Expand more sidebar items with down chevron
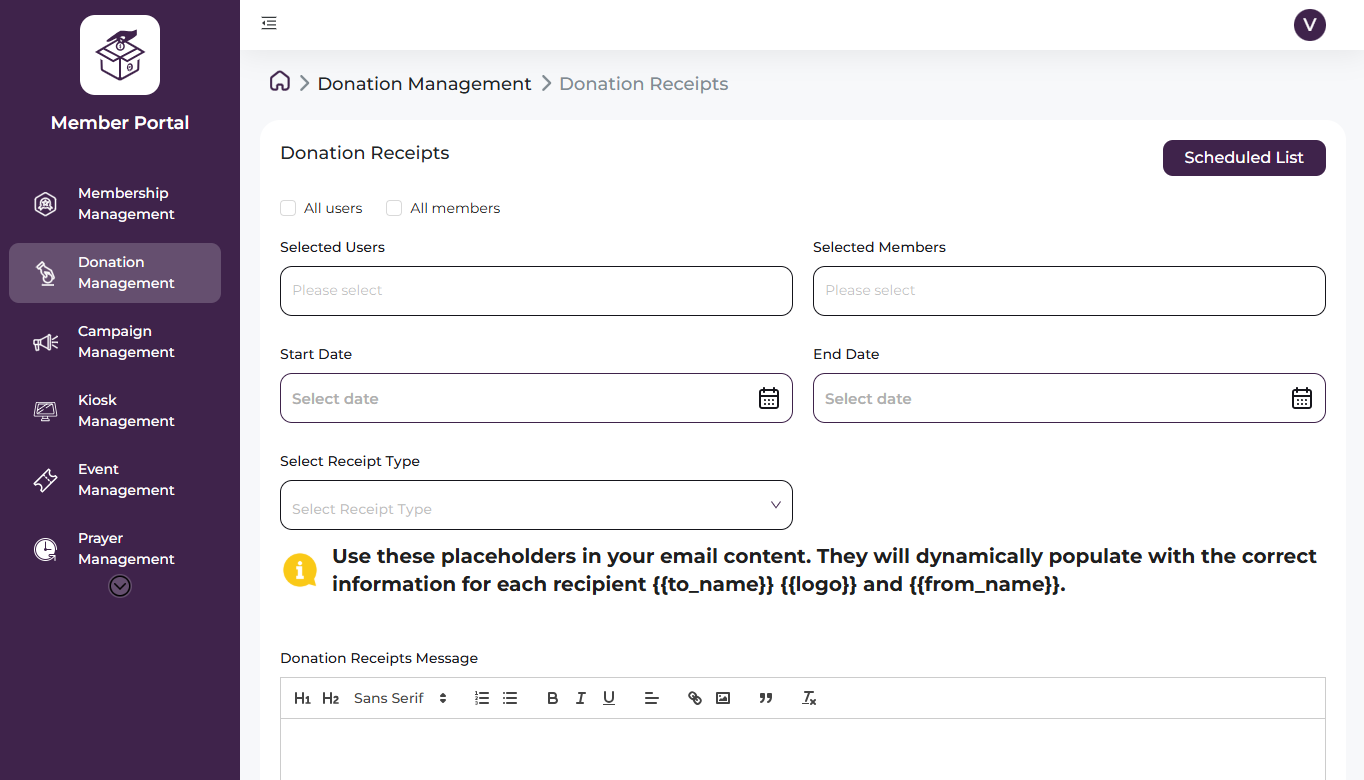 [120, 586]
